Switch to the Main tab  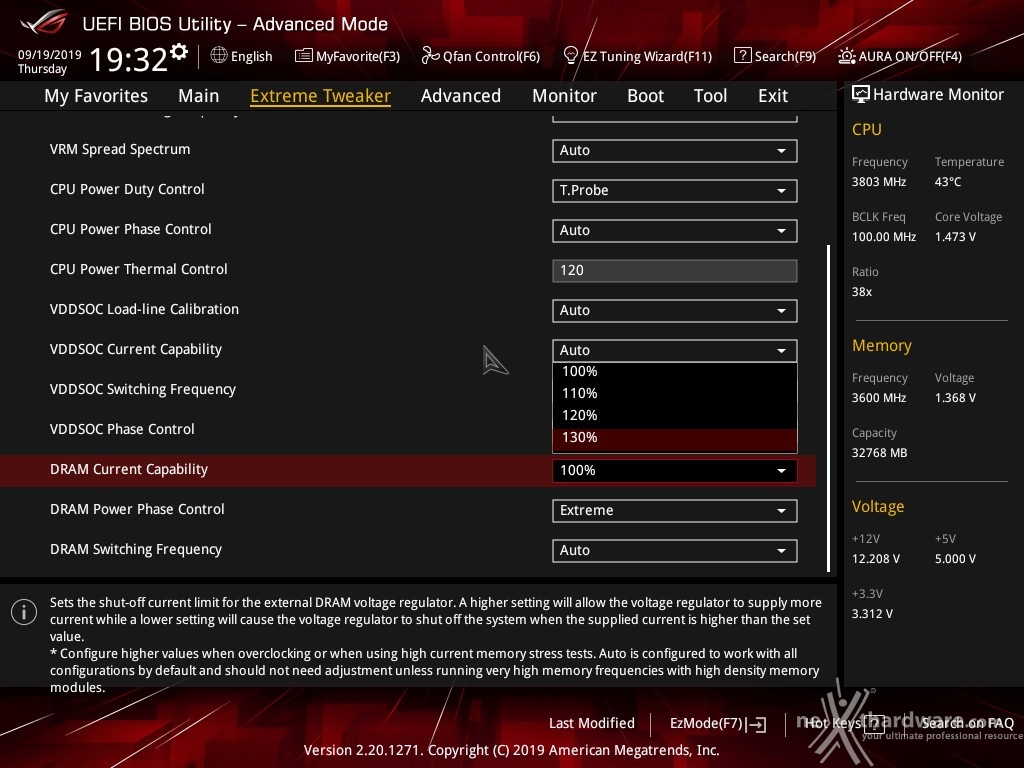tap(199, 96)
